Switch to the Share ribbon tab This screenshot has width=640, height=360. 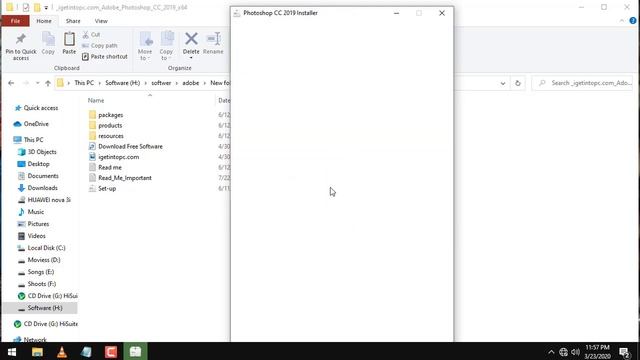pyautogui.click(x=73, y=21)
